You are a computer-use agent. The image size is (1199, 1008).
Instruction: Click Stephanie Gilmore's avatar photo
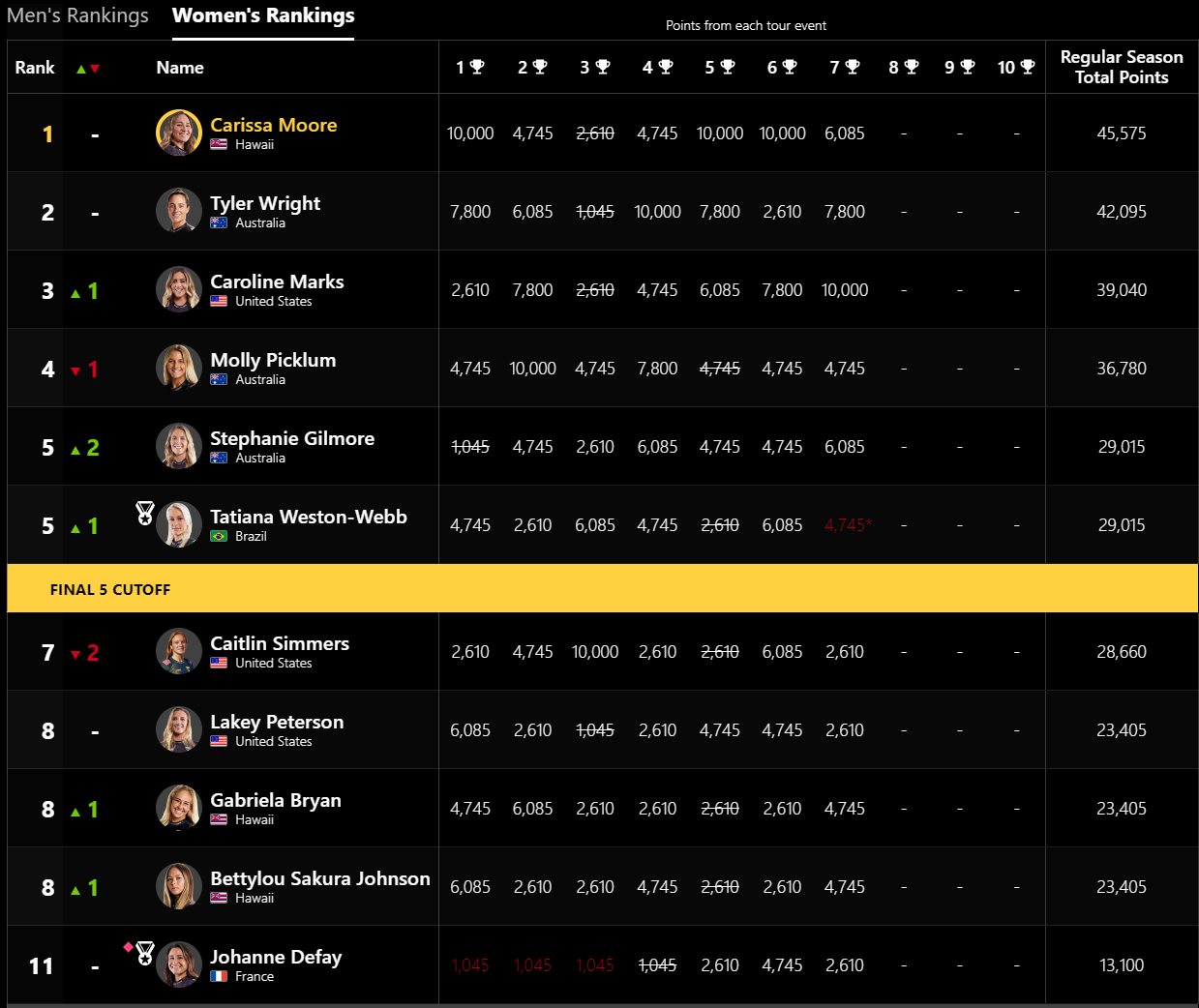[x=179, y=446]
